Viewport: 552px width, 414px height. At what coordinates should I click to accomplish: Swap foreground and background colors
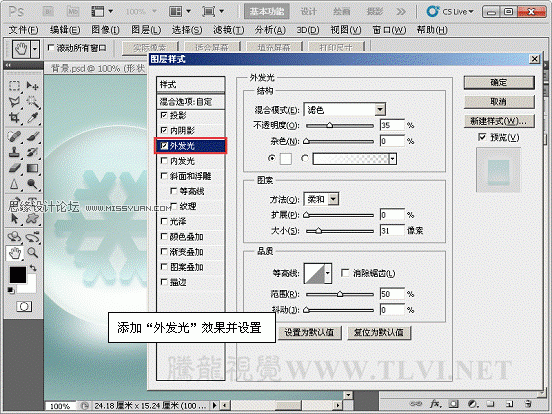click(x=33, y=268)
